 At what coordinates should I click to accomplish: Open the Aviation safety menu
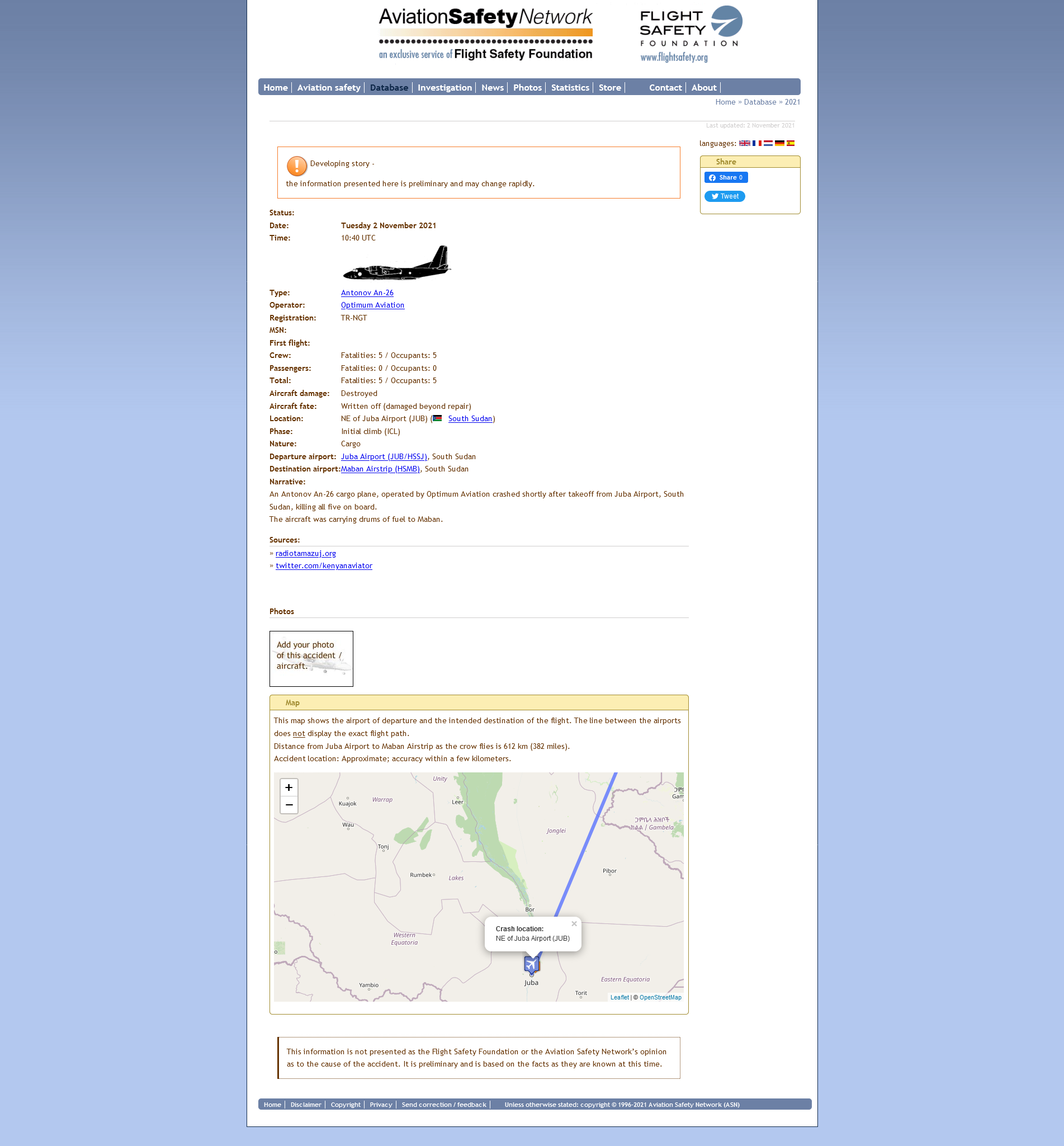(x=328, y=88)
